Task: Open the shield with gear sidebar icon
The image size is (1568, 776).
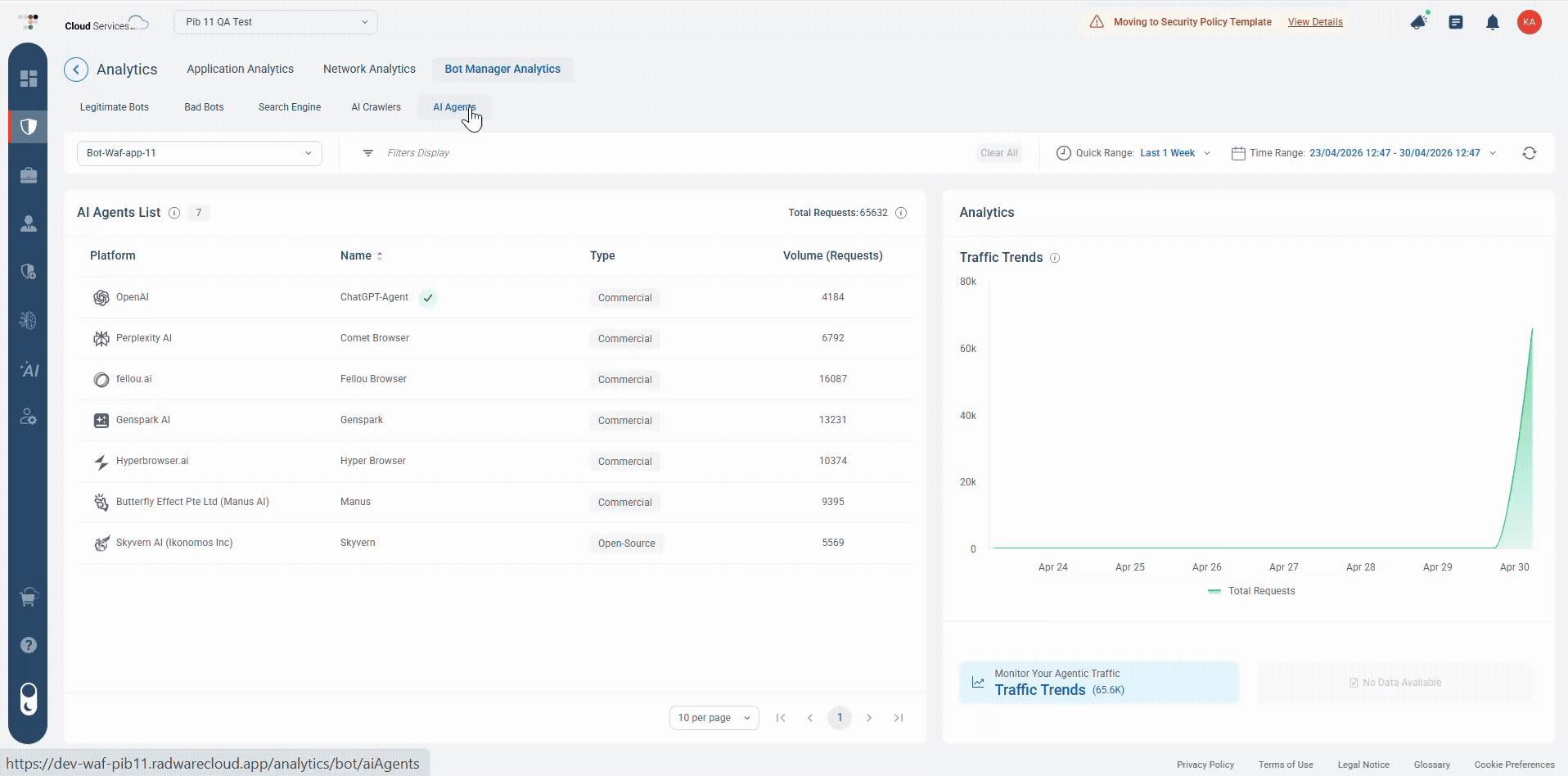Action: pos(29,272)
